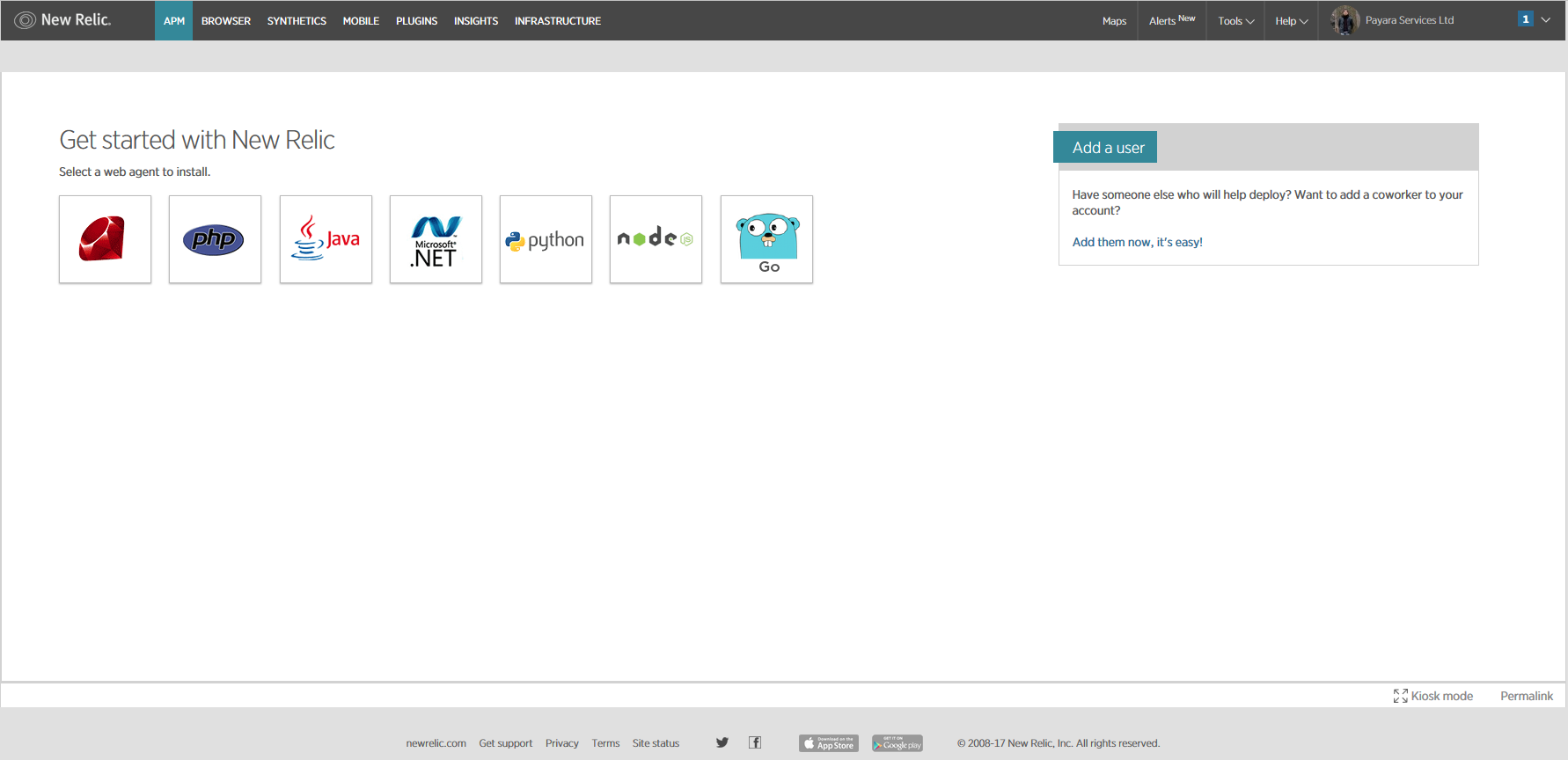
Task: Choose the PHP agent icon
Action: point(215,239)
